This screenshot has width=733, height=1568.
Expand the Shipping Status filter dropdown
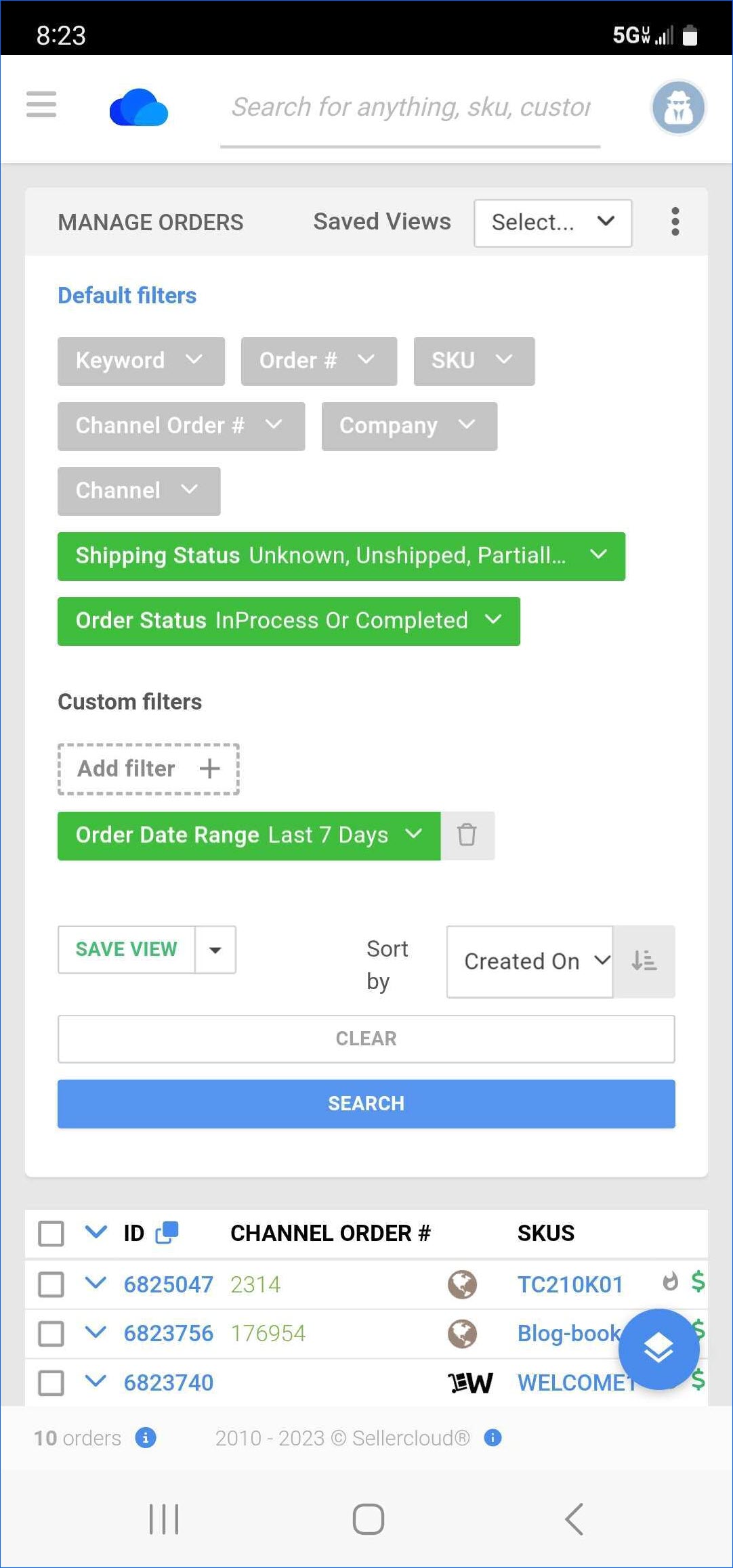pyautogui.click(x=341, y=557)
